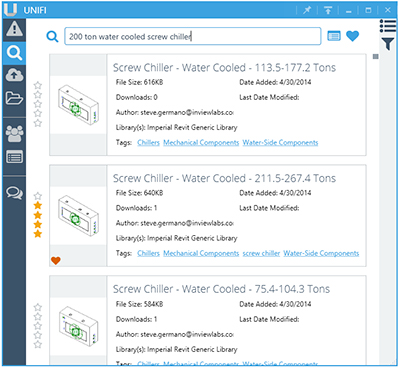The width and height of the screenshot is (400, 368).
Task: Open the users group sidebar icon
Action: click(x=14, y=134)
